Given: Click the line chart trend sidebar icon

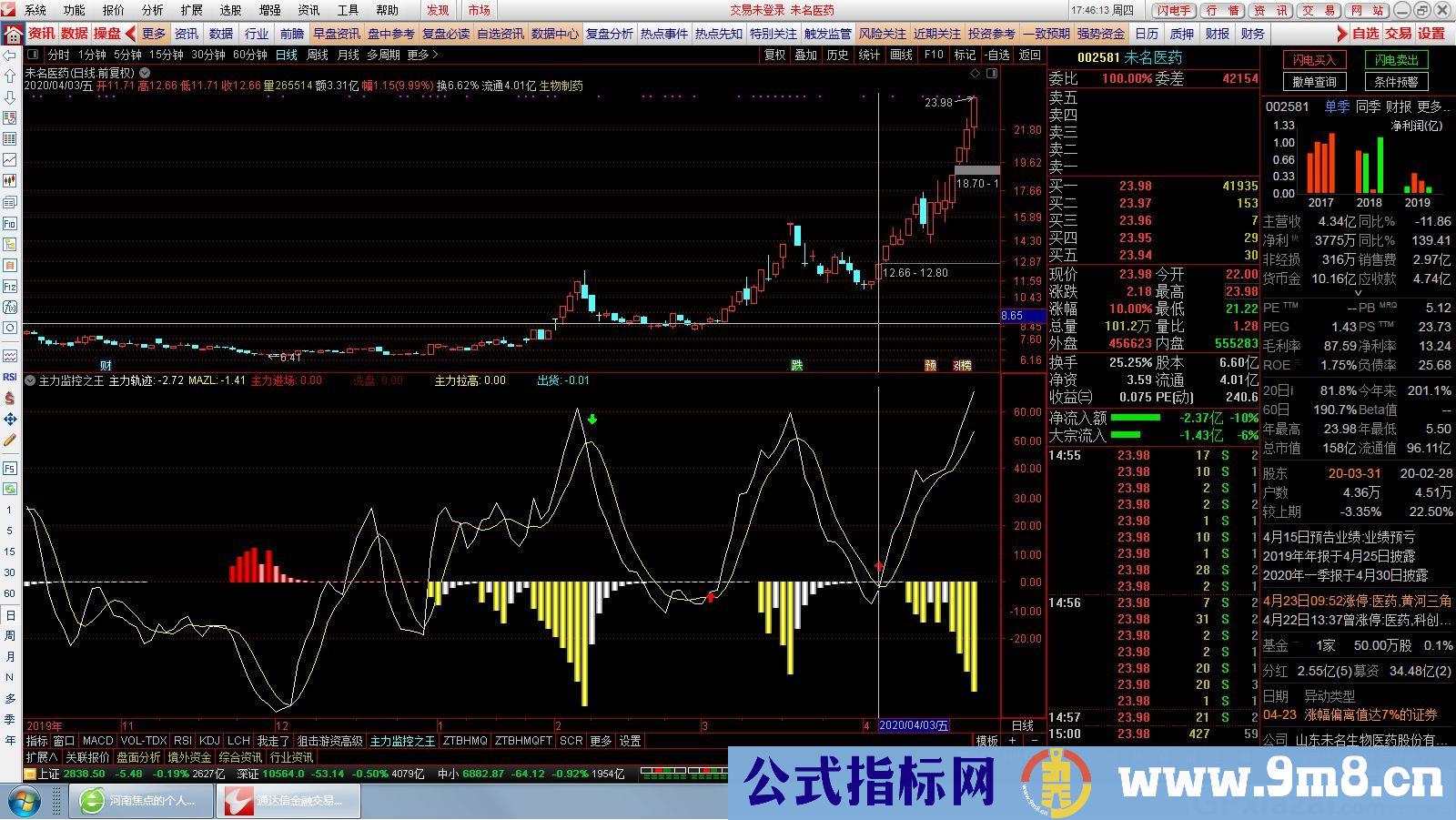Looking at the screenshot, I should 10,160.
